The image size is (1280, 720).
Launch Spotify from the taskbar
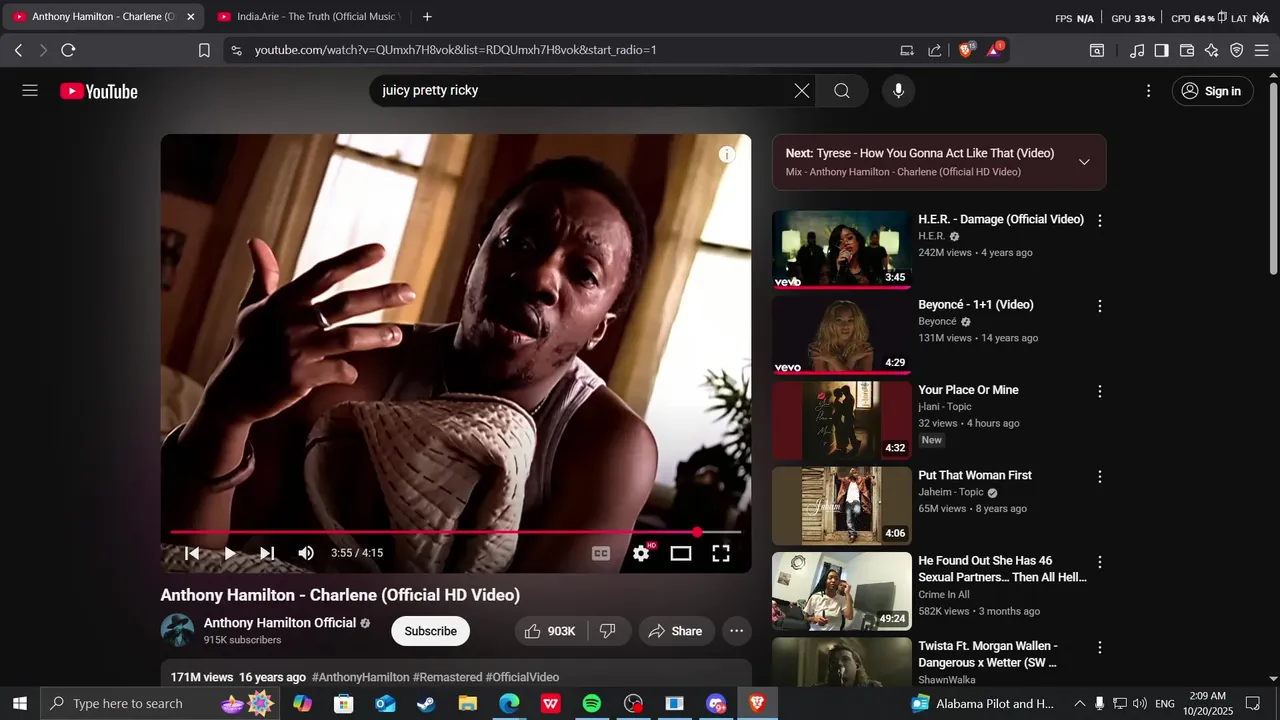tap(592, 704)
